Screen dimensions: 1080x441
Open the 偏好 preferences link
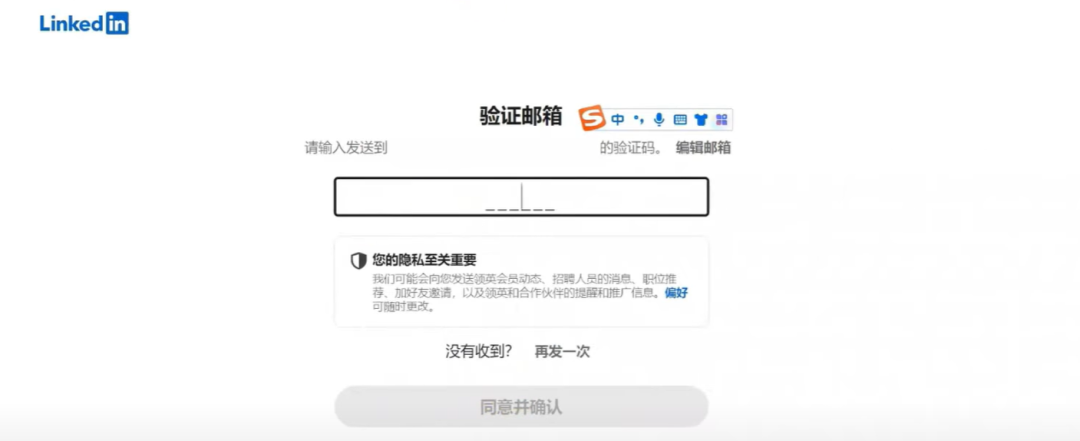(x=676, y=293)
